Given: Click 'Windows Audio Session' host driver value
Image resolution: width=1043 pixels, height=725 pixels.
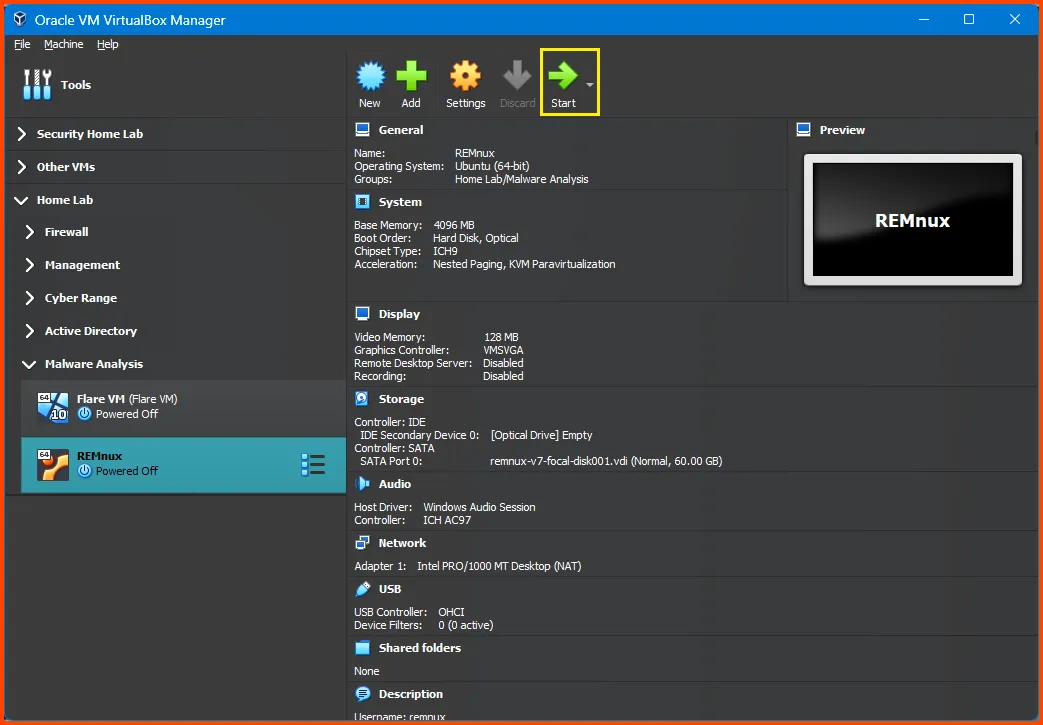Looking at the screenshot, I should tap(479, 507).
